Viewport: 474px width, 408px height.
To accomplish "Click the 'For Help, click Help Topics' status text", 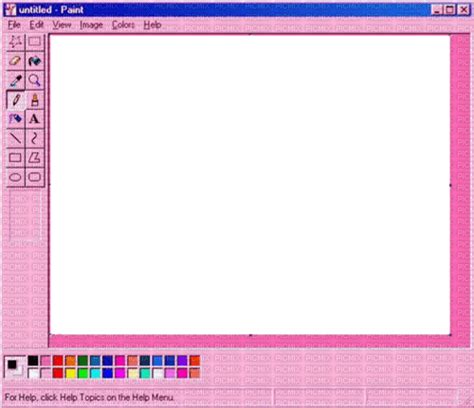I will coord(89,397).
